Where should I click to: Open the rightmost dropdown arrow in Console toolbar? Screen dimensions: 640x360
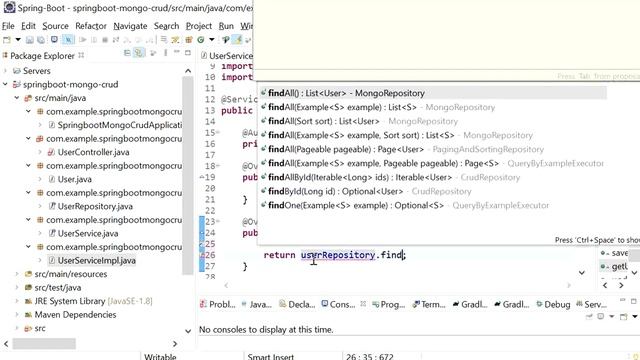(x=635, y=317)
